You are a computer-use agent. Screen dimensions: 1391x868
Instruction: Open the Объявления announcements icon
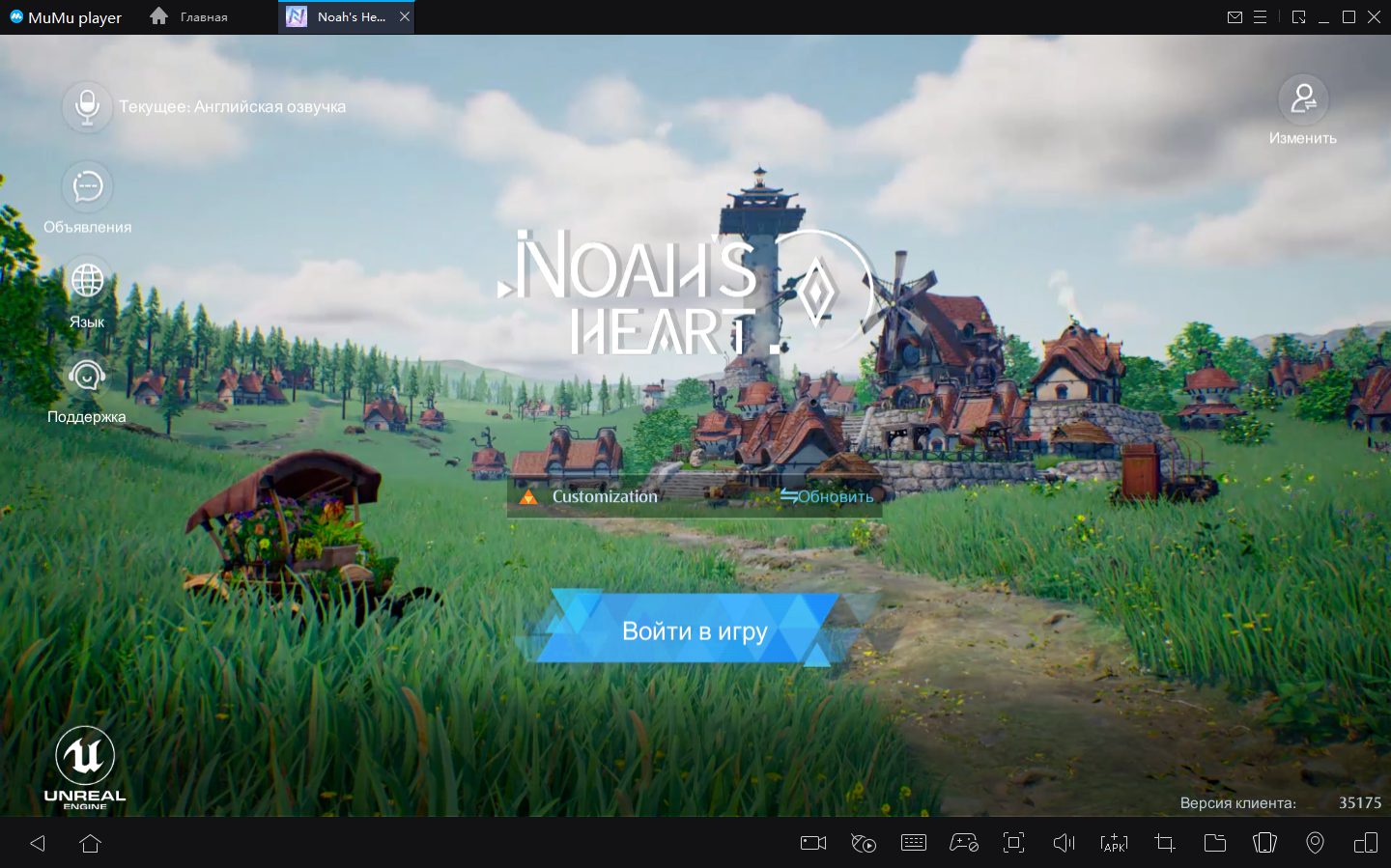pos(87,186)
